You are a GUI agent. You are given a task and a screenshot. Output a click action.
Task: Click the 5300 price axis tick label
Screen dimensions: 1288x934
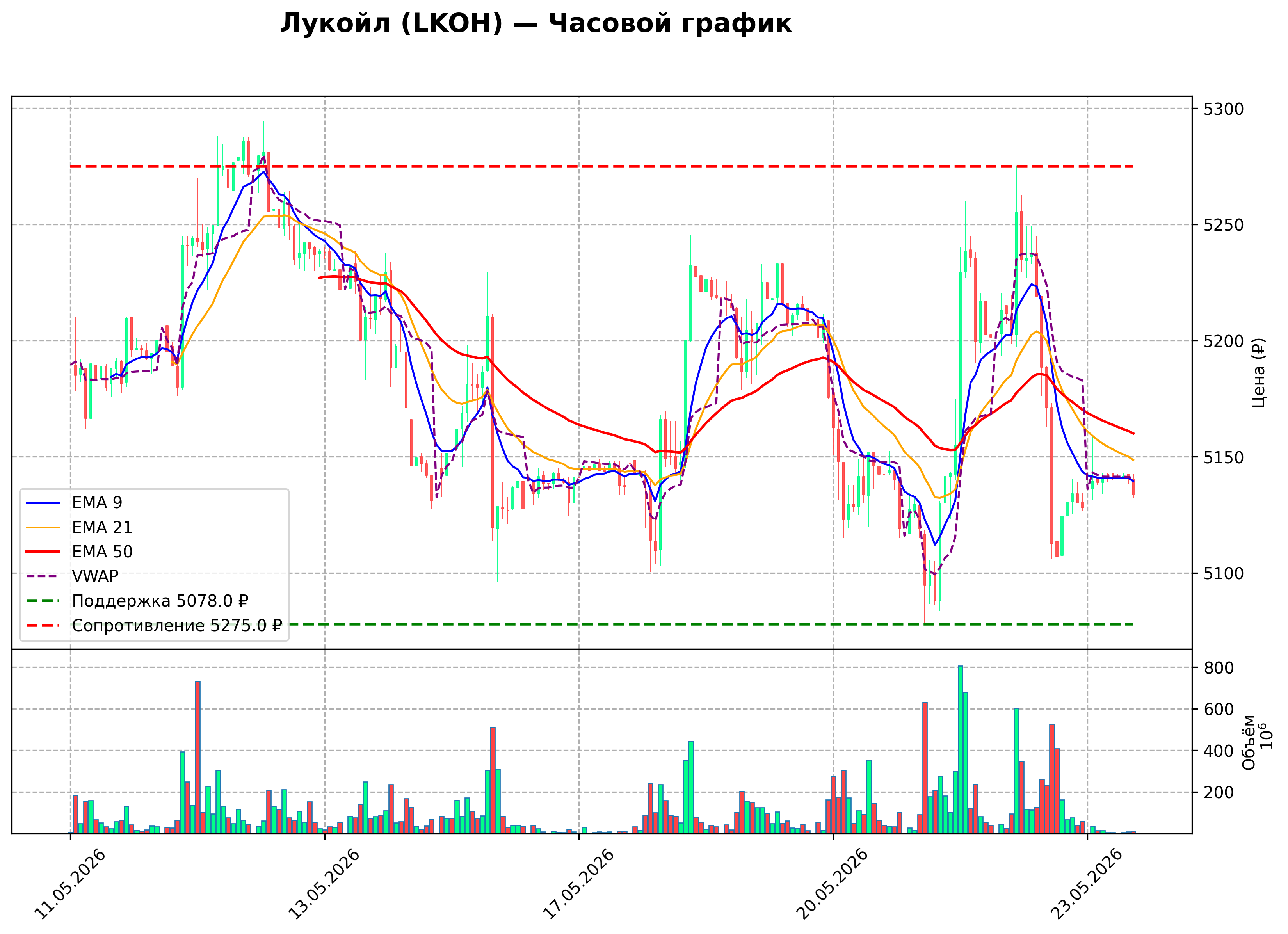pyautogui.click(x=1224, y=109)
